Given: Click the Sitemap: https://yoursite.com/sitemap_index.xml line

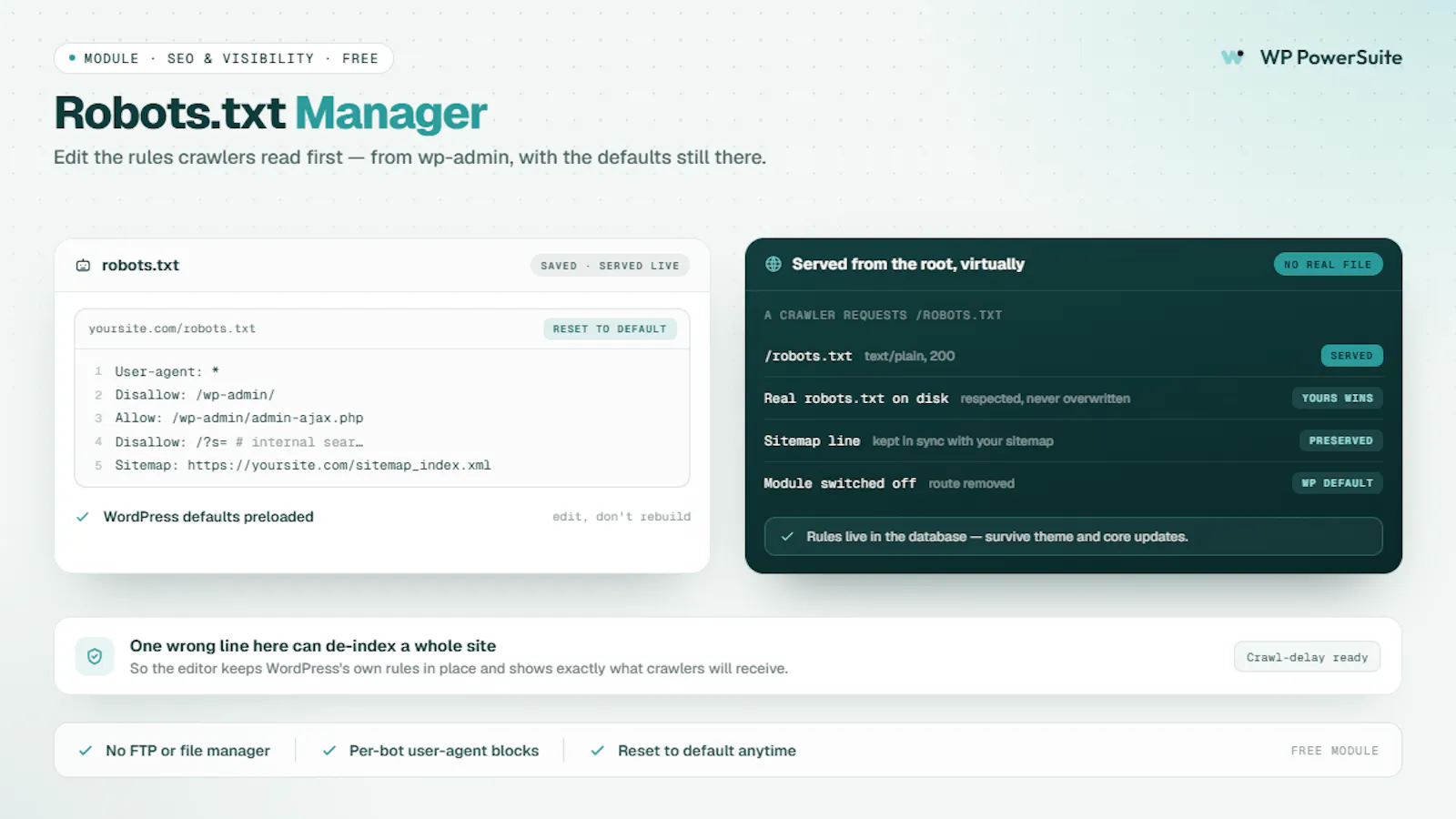Looking at the screenshot, I should 303,465.
